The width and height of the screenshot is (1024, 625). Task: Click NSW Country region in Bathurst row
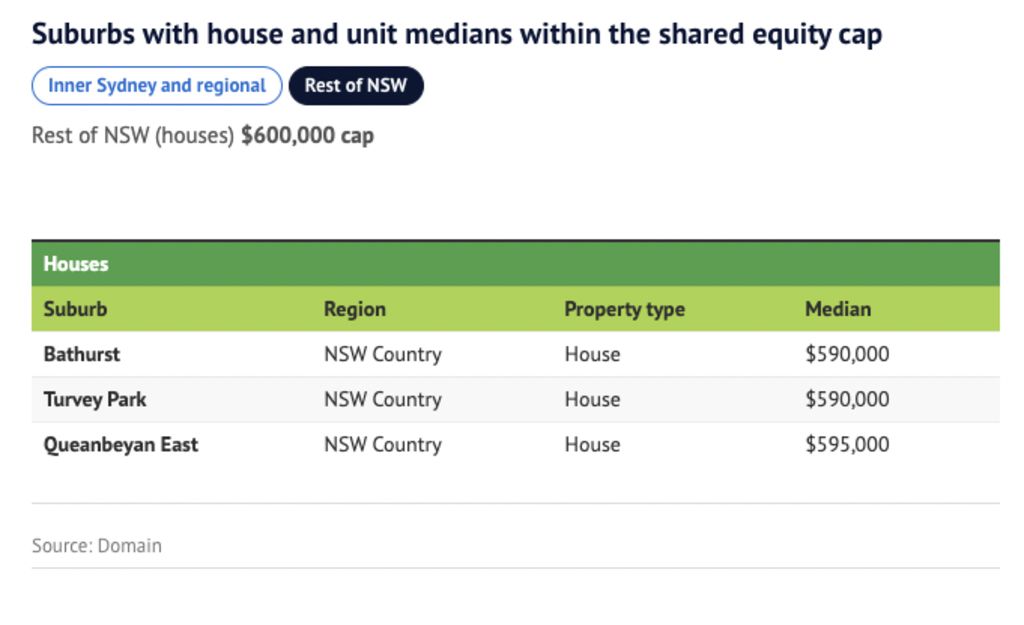click(383, 354)
